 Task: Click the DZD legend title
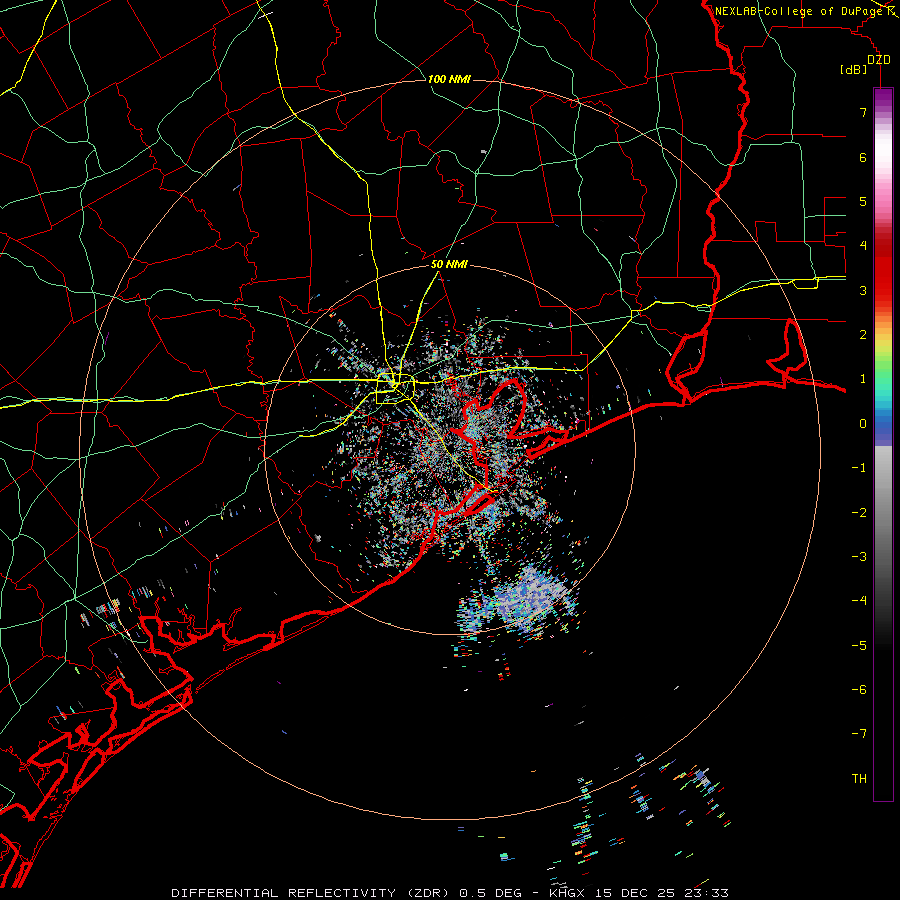pyautogui.click(x=879, y=60)
